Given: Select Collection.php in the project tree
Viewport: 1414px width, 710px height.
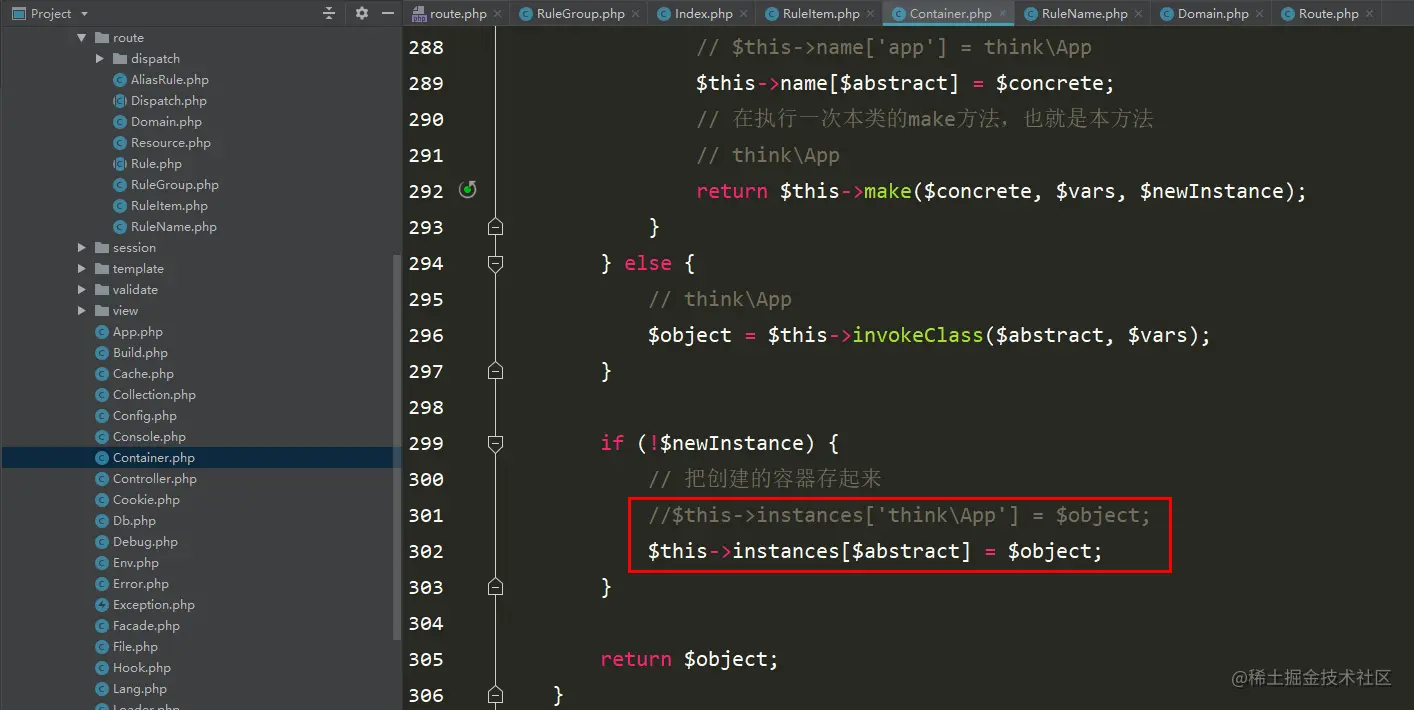Looking at the screenshot, I should click(x=154, y=395).
